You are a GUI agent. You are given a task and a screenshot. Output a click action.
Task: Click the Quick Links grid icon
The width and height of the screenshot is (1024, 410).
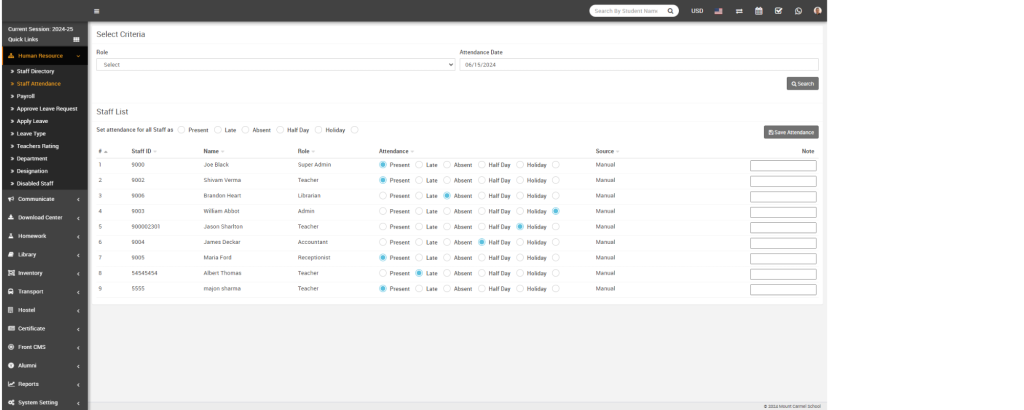coord(76,39)
